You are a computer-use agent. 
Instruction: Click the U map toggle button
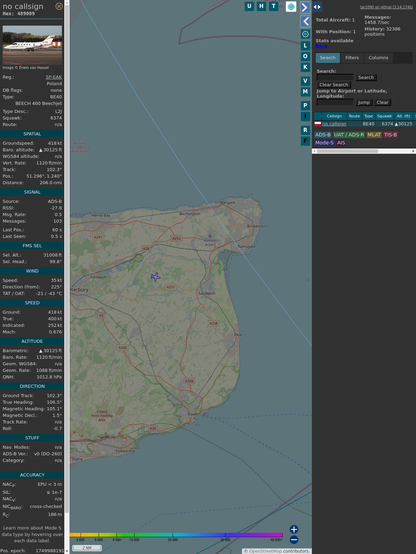pyautogui.click(x=249, y=6)
